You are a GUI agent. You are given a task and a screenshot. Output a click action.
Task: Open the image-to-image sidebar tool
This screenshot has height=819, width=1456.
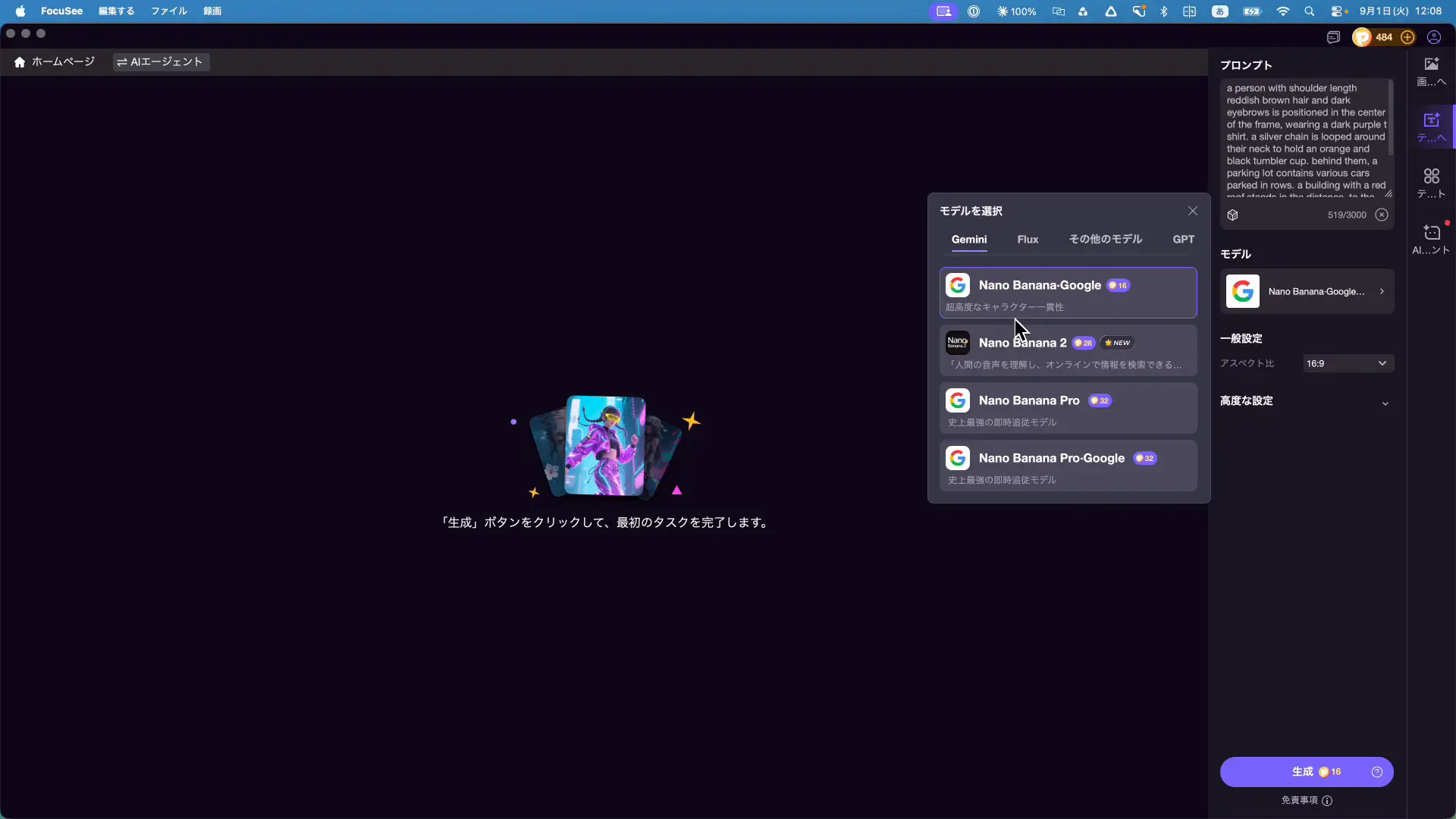[x=1431, y=71]
